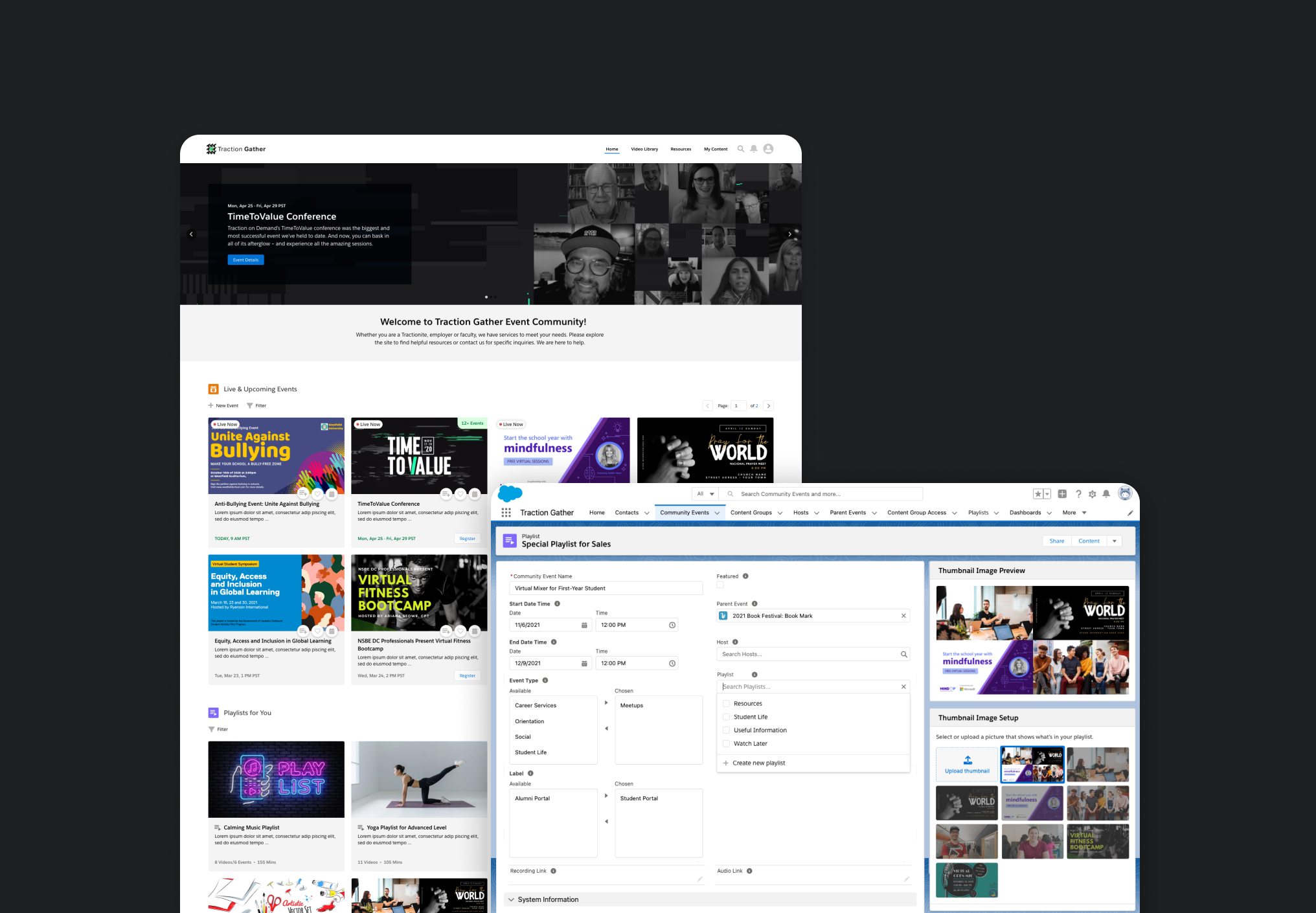Check the Student Life playlist option
Screen dimensions: 1316x913
click(x=727, y=717)
